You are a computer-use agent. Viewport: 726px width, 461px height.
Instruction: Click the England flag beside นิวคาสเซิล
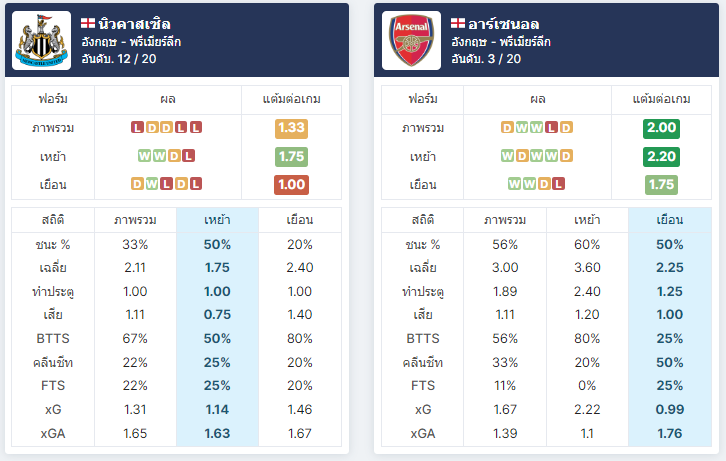(x=88, y=23)
